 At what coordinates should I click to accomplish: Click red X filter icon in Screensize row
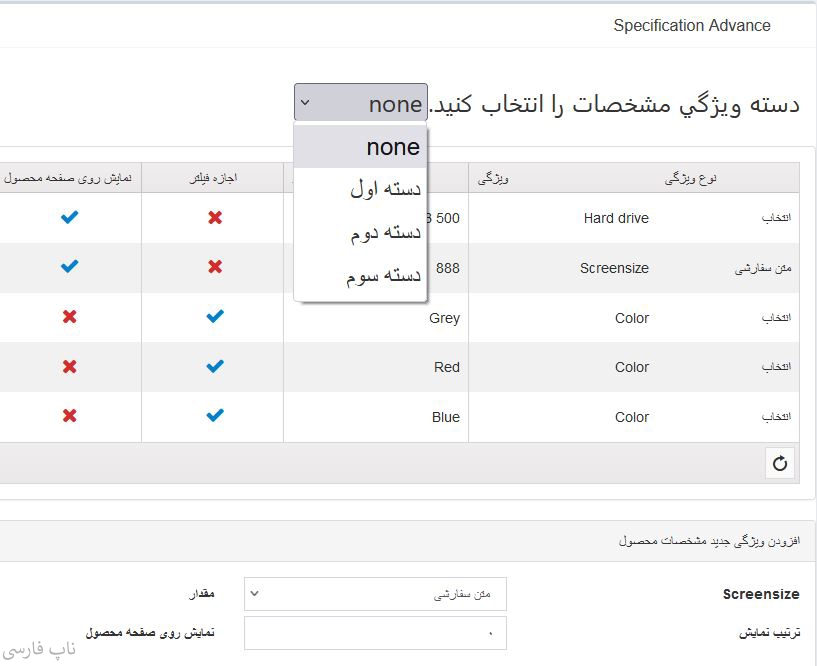(x=214, y=267)
